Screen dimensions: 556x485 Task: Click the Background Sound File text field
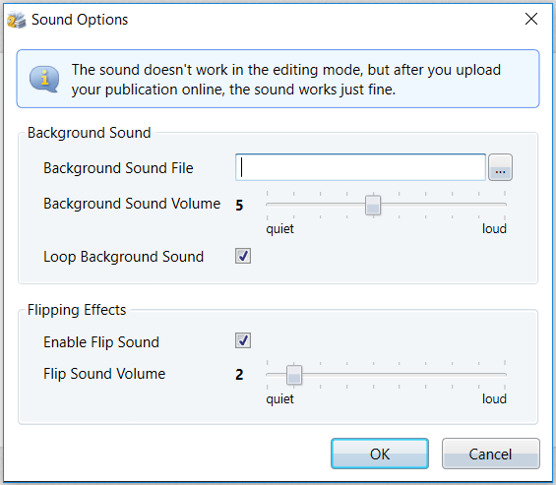pyautogui.click(x=360, y=167)
